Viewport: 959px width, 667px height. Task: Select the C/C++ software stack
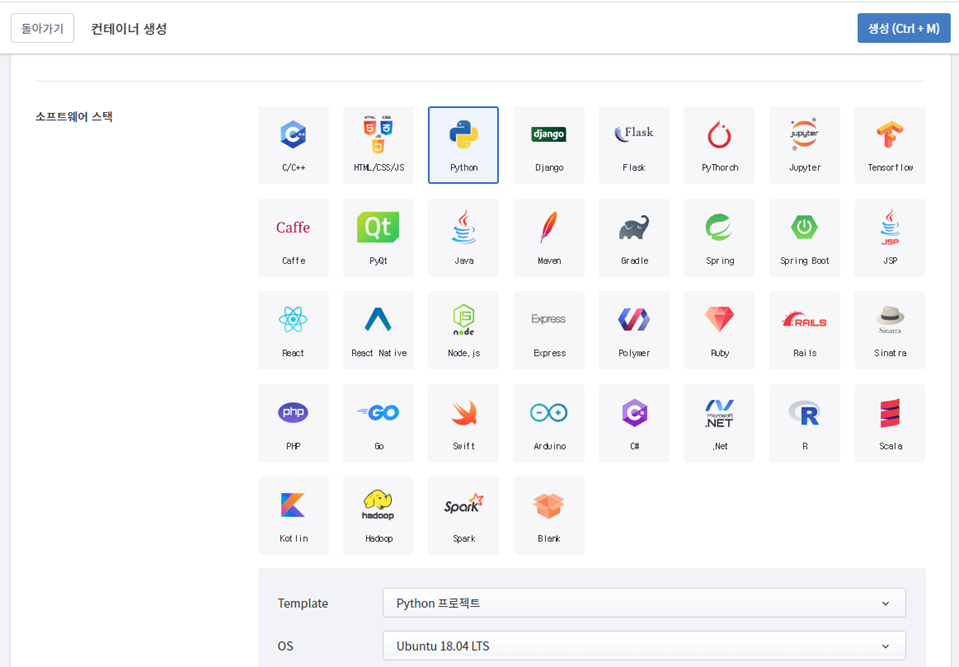pos(294,145)
